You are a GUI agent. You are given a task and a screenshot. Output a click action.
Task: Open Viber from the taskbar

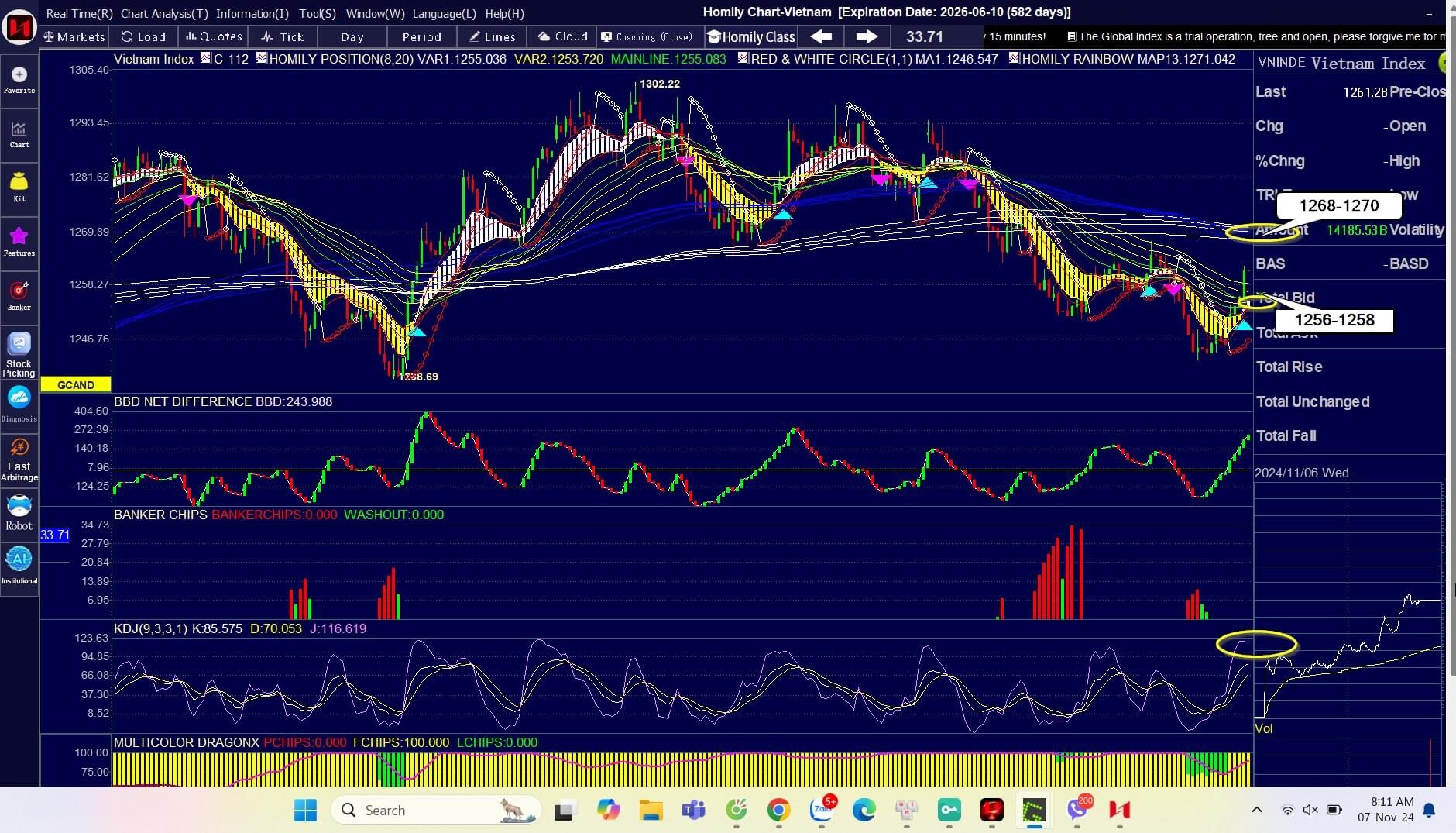[1077, 810]
